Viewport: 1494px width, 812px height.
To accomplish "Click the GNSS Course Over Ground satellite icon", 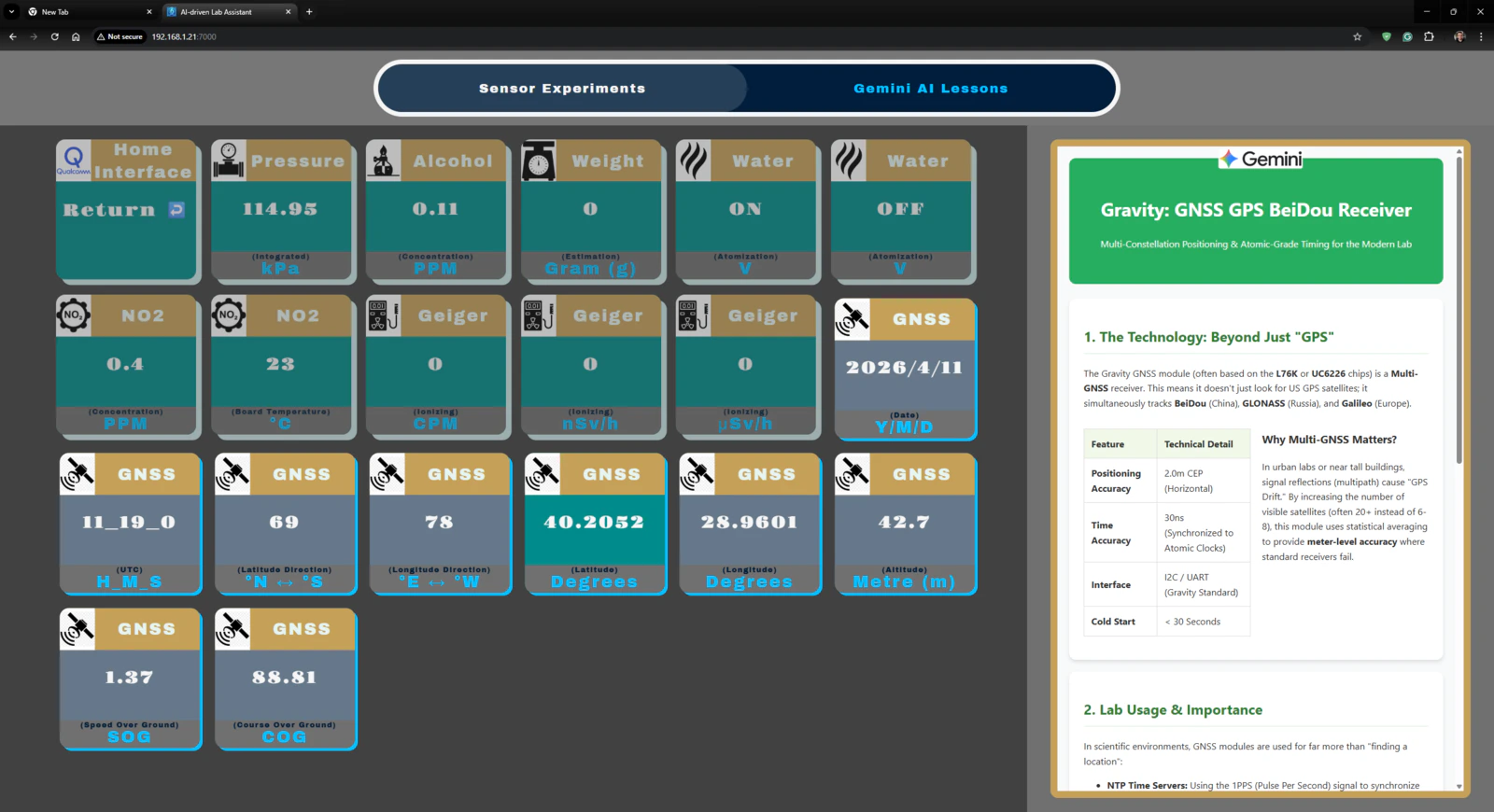I will (x=233, y=629).
